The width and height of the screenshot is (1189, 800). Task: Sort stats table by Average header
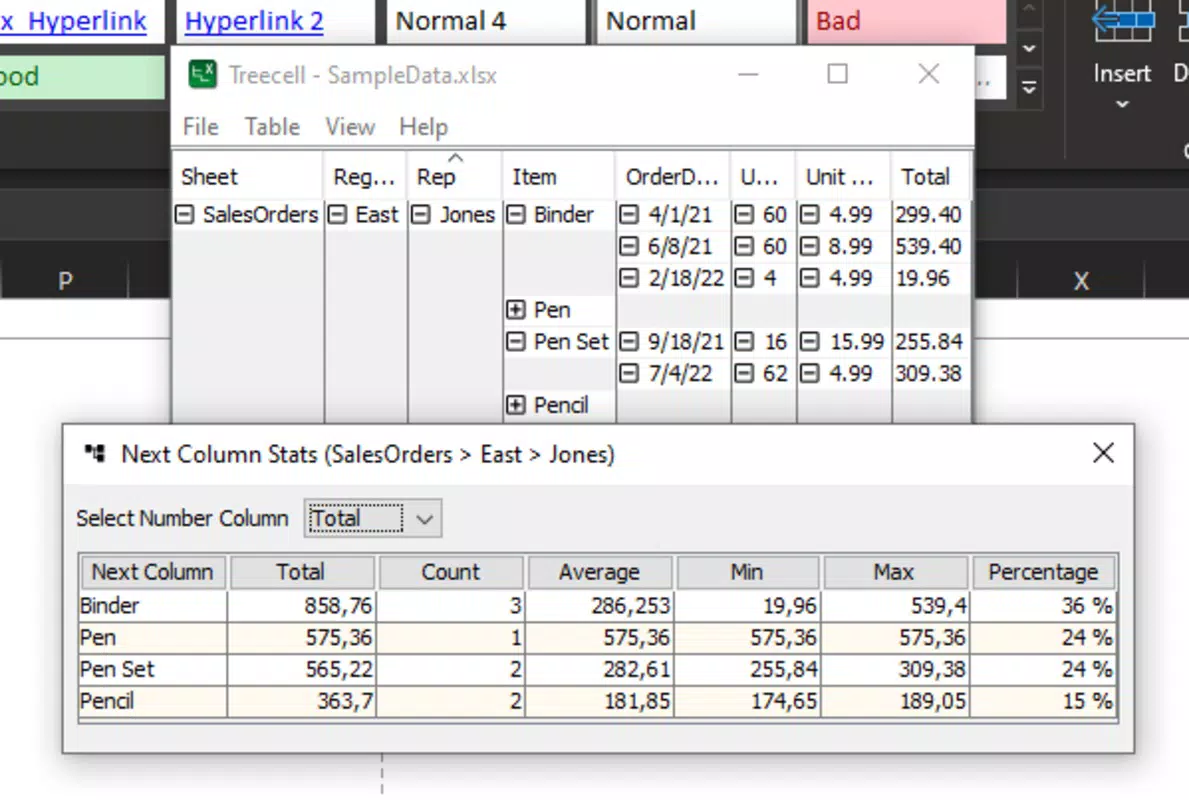click(x=599, y=572)
